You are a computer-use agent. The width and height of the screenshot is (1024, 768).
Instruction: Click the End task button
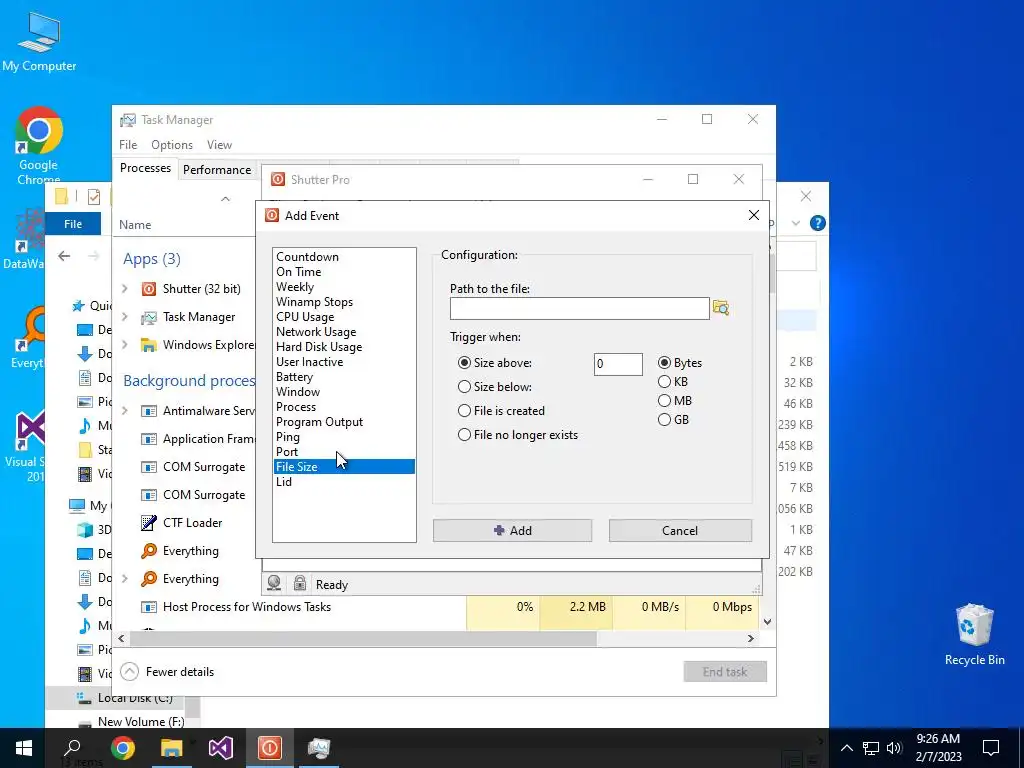coord(725,671)
